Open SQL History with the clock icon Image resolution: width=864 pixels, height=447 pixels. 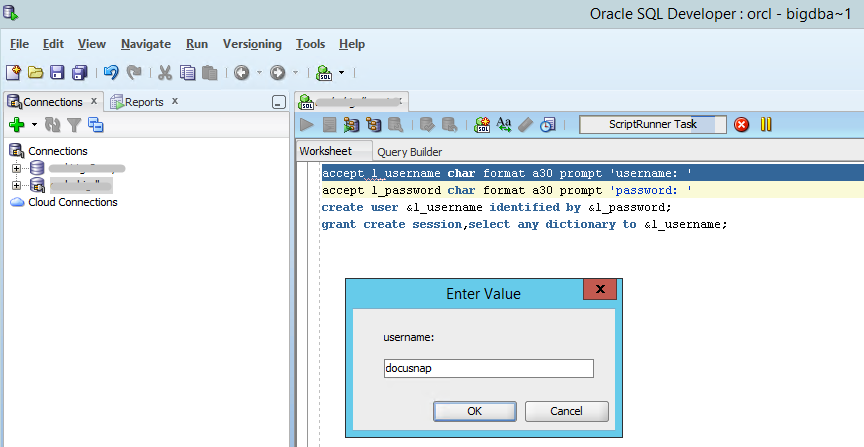[x=548, y=125]
